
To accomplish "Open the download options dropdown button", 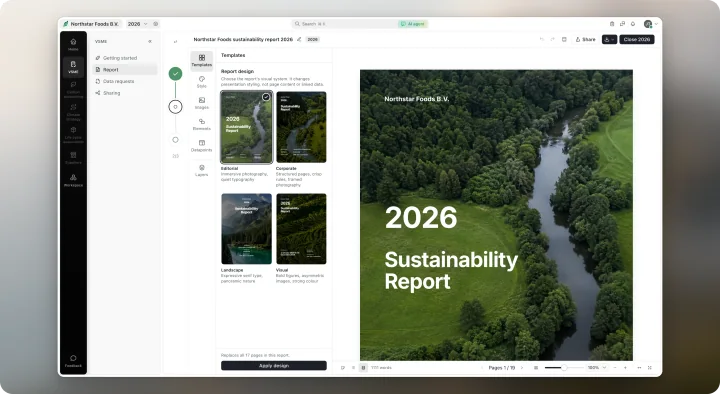I will pyautogui.click(x=609, y=39).
